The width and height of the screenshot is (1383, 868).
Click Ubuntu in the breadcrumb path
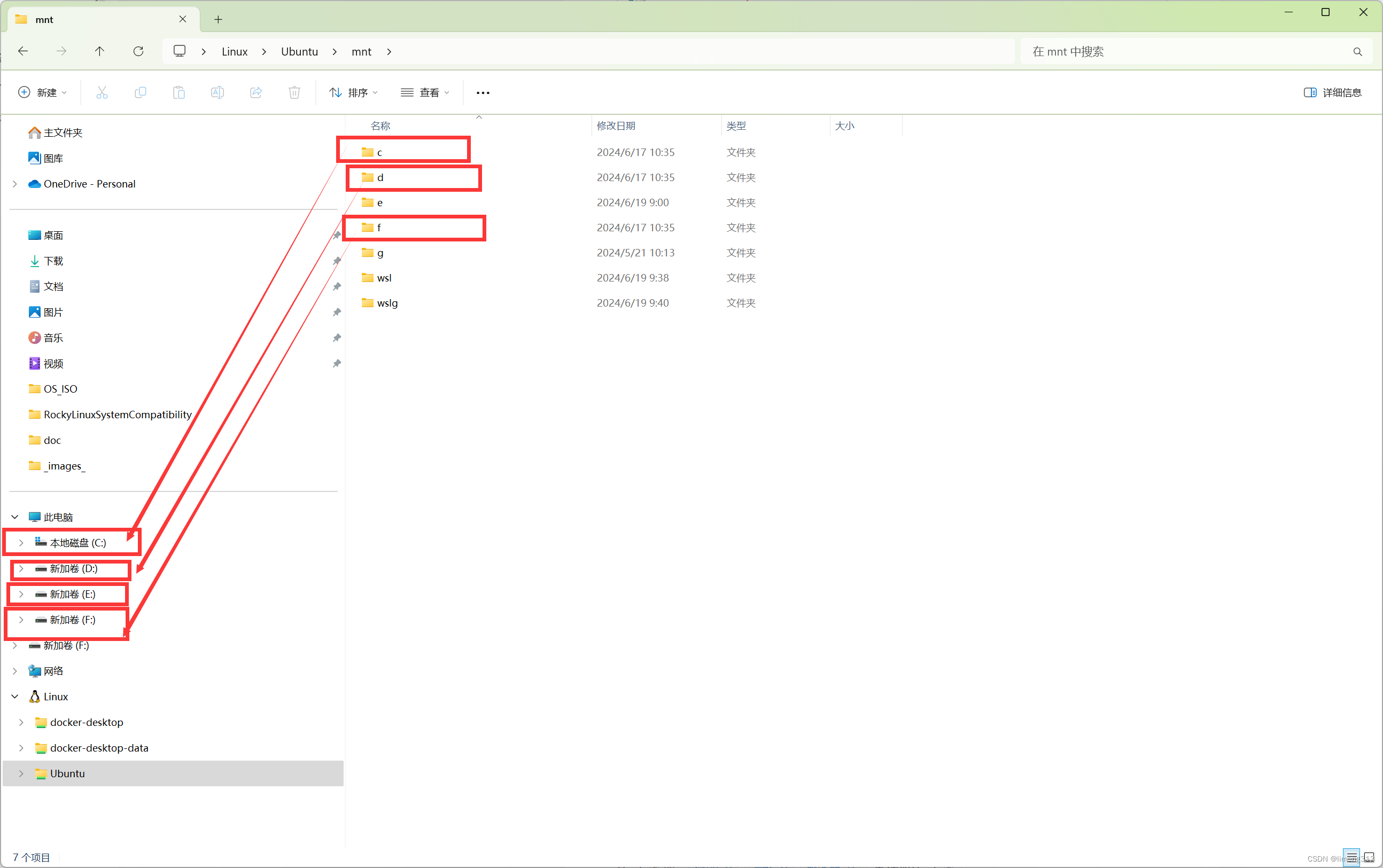tap(299, 52)
